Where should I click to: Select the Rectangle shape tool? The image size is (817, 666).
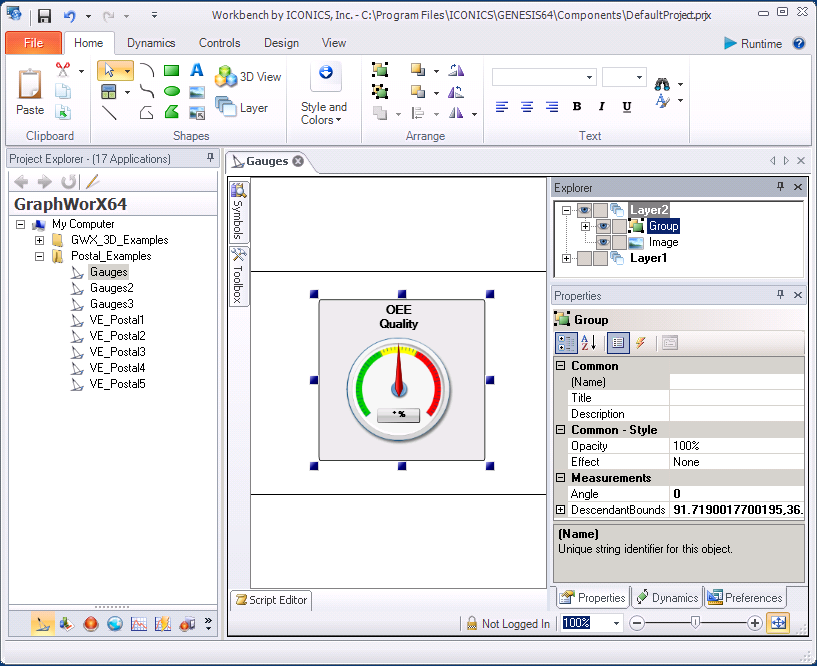coord(171,70)
